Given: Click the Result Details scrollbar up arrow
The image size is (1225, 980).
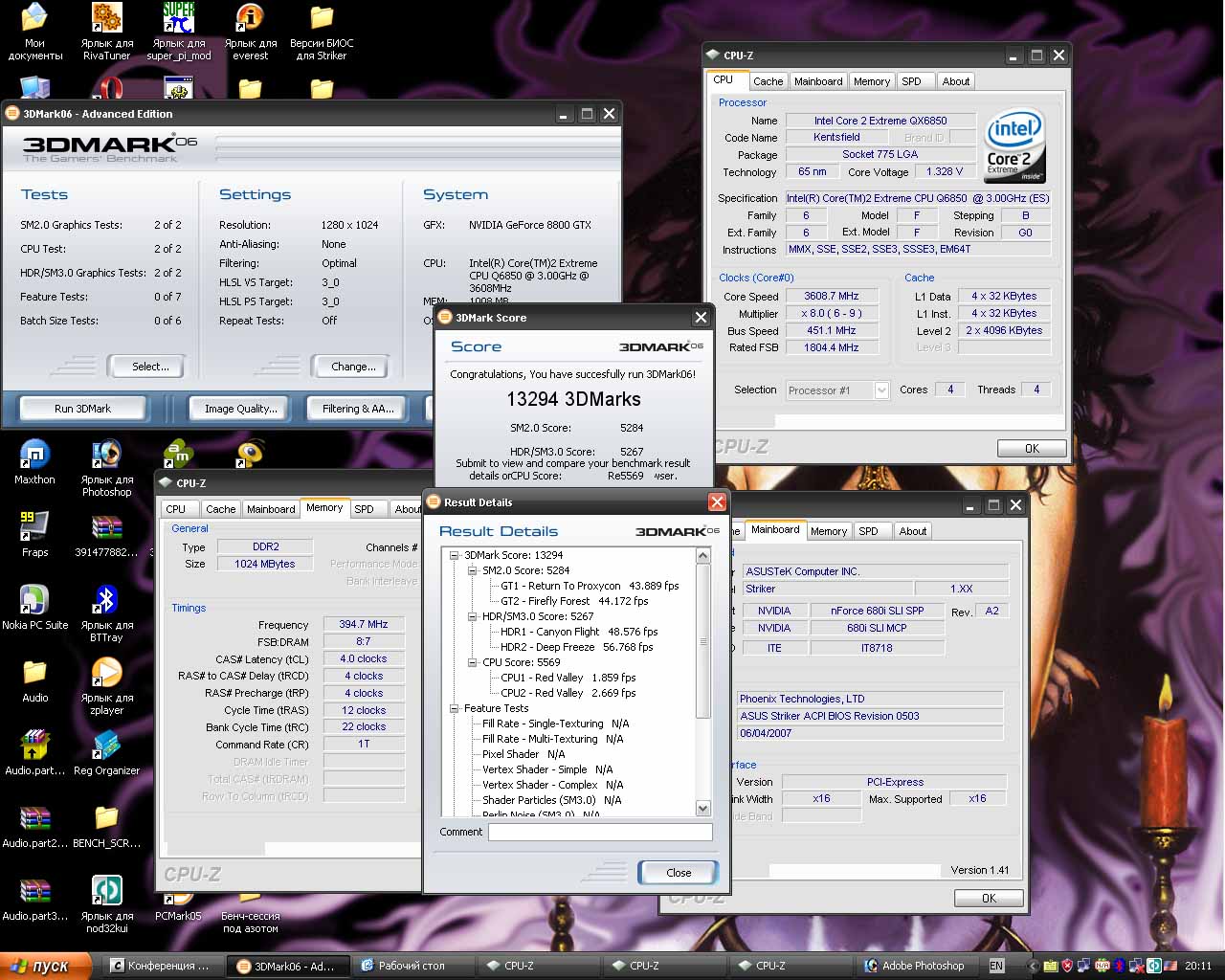Looking at the screenshot, I should point(703,556).
